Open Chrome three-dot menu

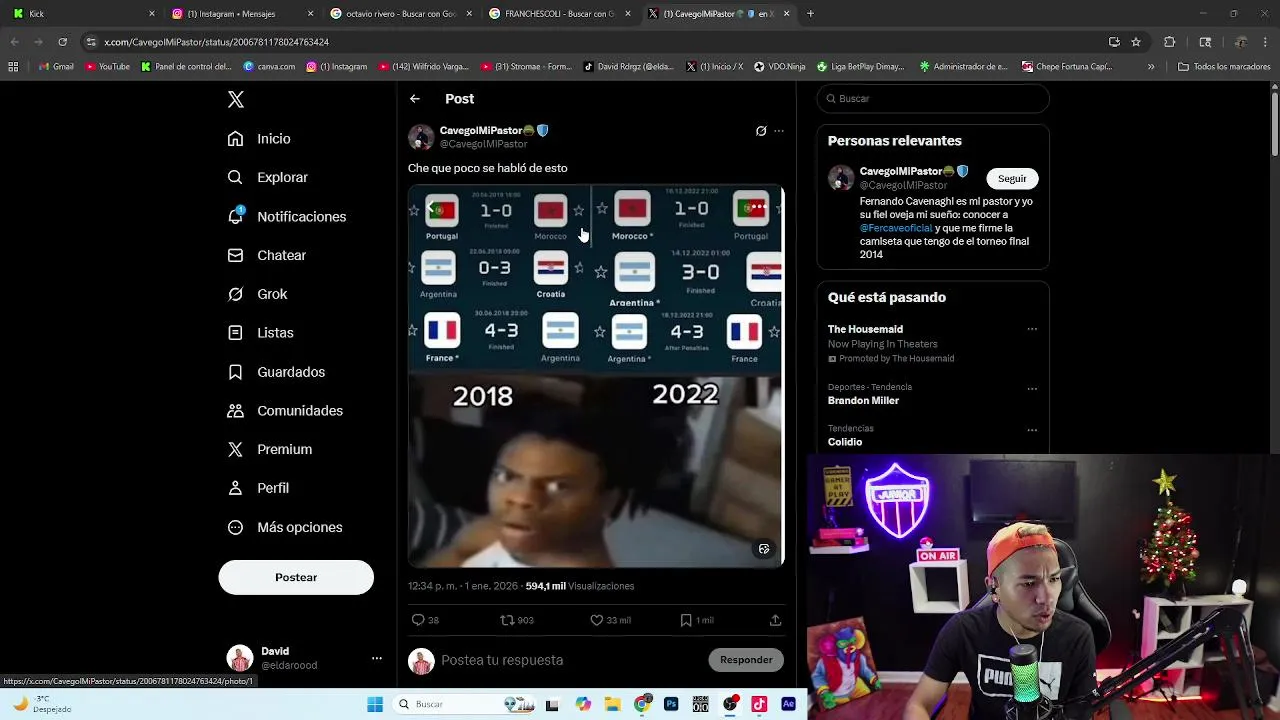[x=1266, y=42]
